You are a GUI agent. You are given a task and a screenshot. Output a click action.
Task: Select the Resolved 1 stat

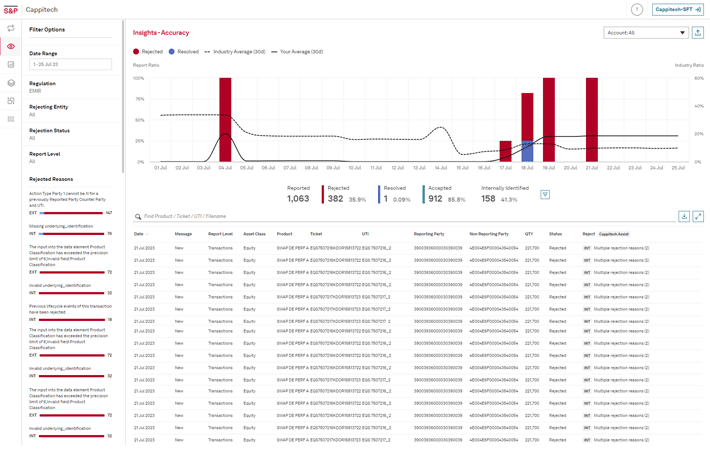395,194
